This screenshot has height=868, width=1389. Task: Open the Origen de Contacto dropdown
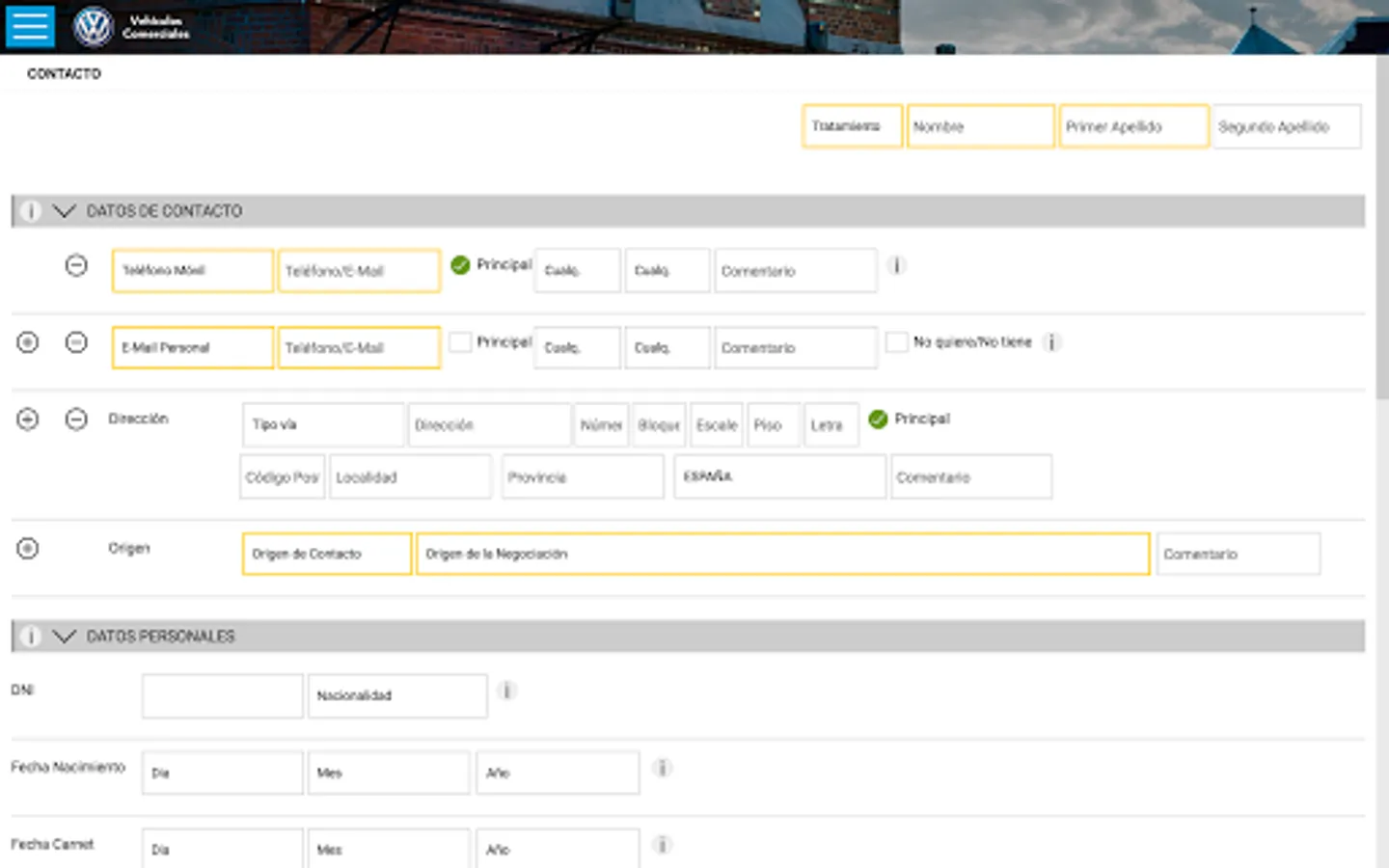tap(327, 555)
